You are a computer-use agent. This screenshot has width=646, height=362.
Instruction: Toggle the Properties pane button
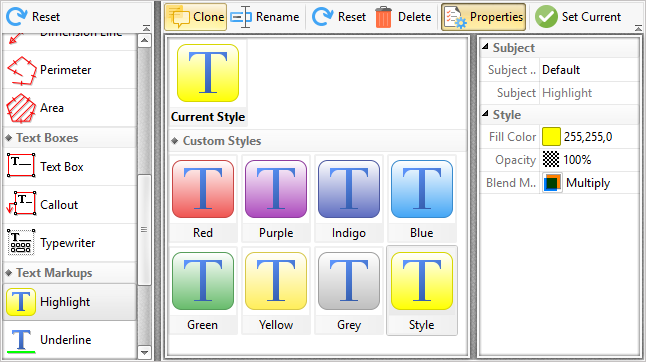pyautogui.click(x=484, y=17)
